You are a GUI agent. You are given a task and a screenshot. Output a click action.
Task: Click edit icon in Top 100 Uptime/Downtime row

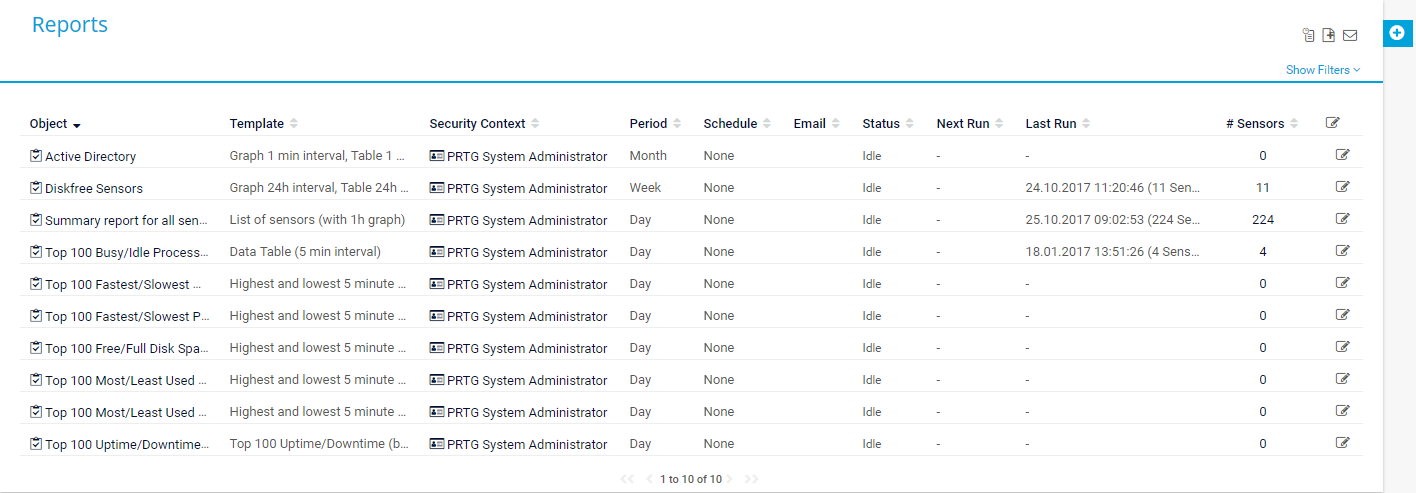[x=1343, y=443]
